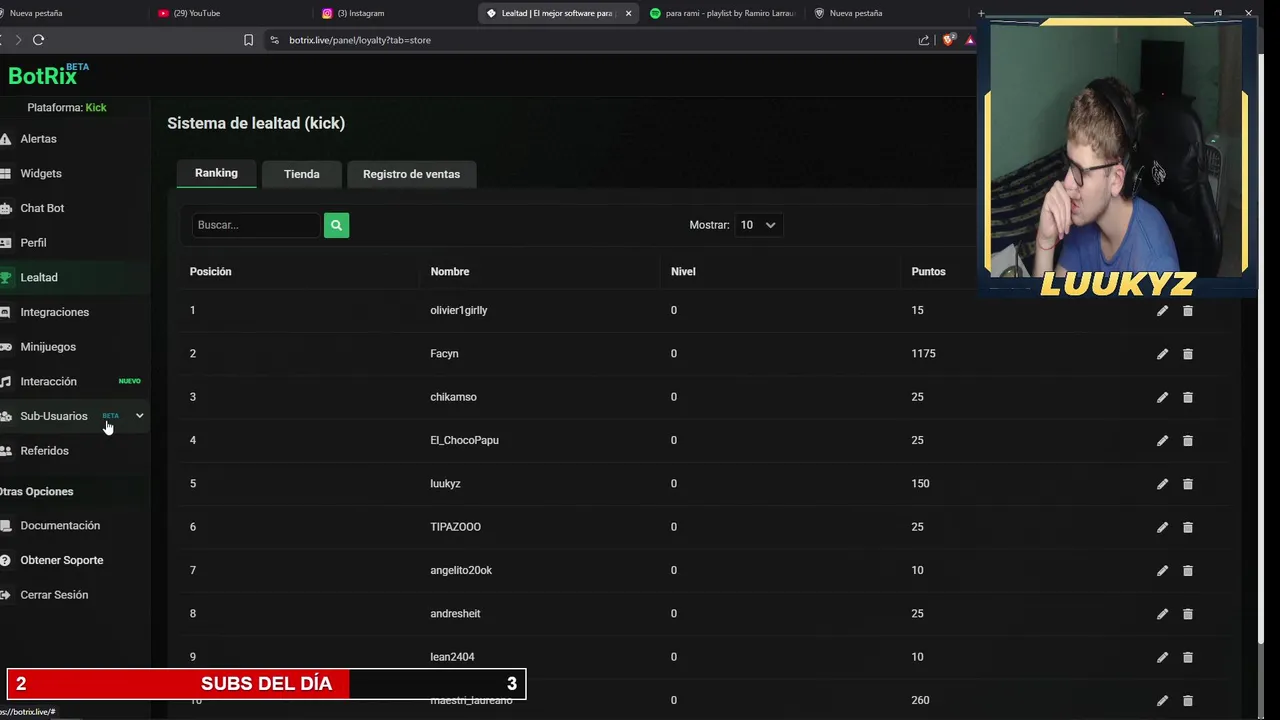Click the 1175 points value
Screen dimensions: 1280x720
coord(923,354)
